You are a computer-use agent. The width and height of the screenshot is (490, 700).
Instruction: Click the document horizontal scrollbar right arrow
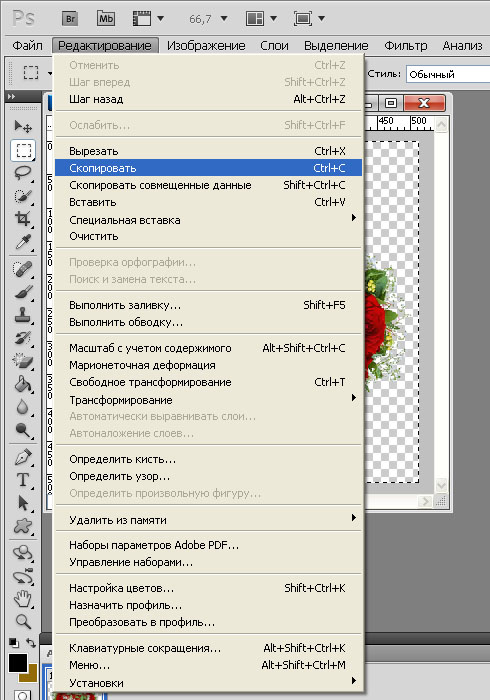coord(426,501)
